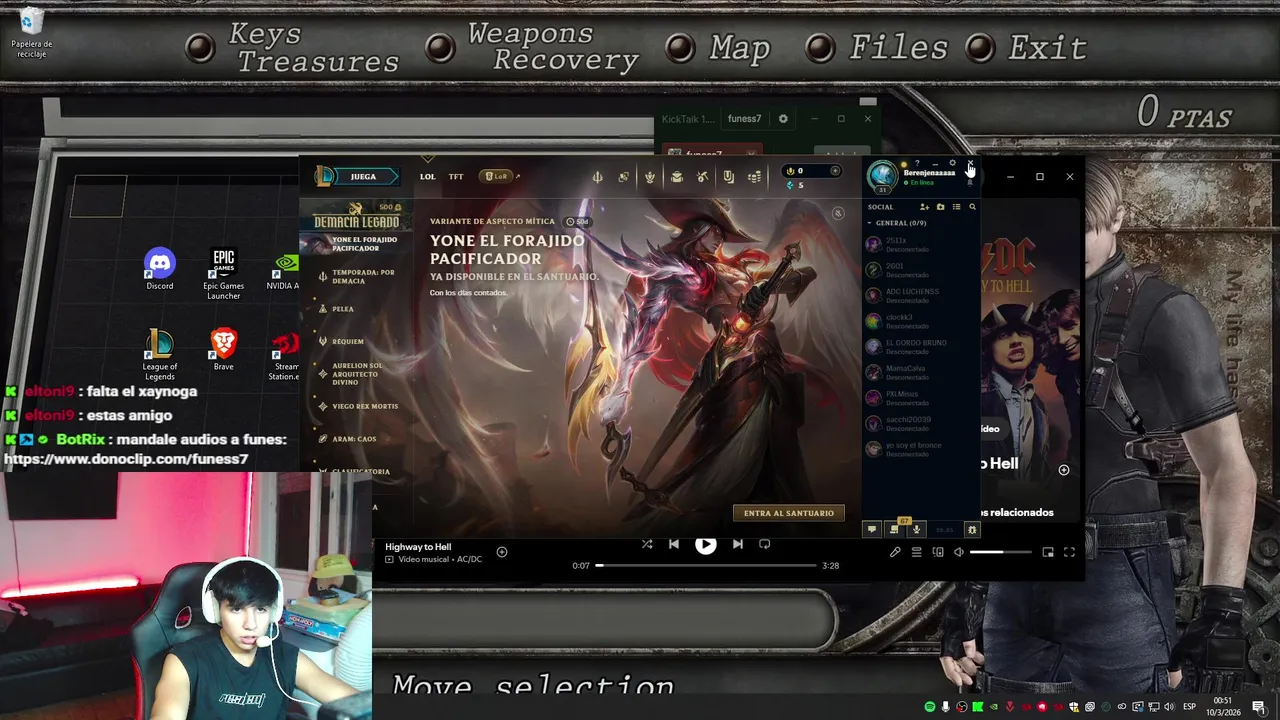
Task: Open League client help question mark
Action: click(x=917, y=163)
